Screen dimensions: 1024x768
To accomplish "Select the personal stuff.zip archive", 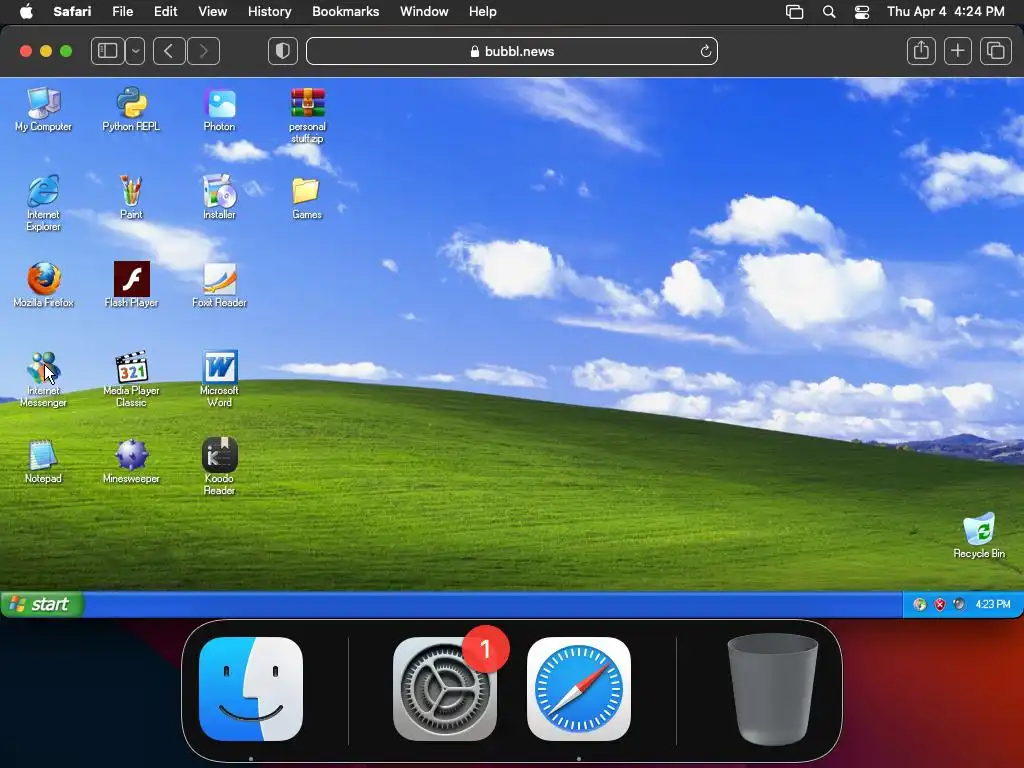I will pyautogui.click(x=307, y=115).
